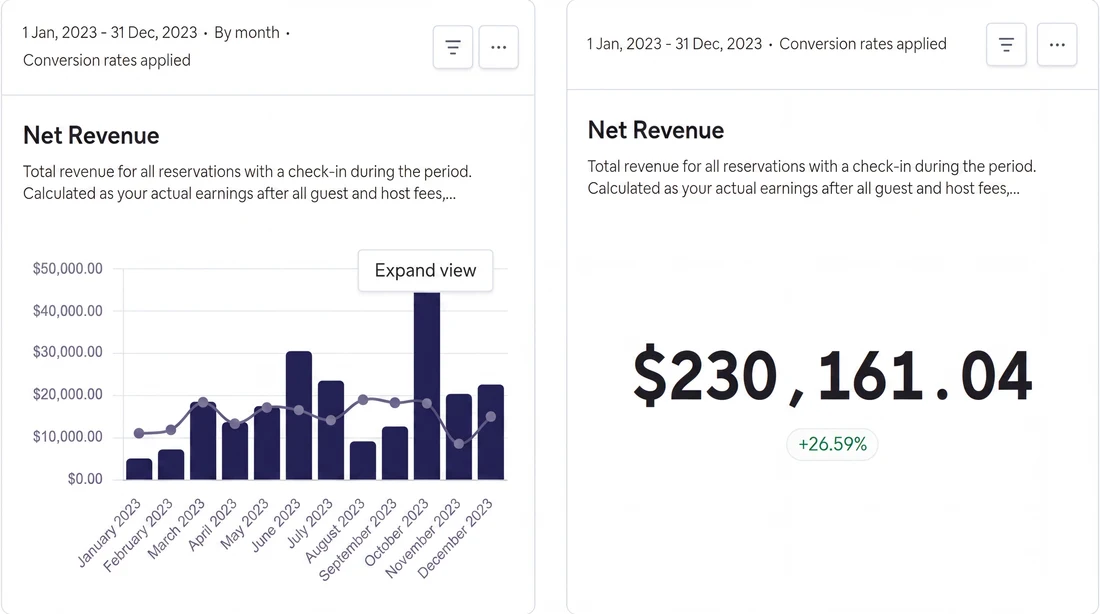Select the February 2023 bar
Viewport: 1100px width, 614px height.
(x=171, y=465)
